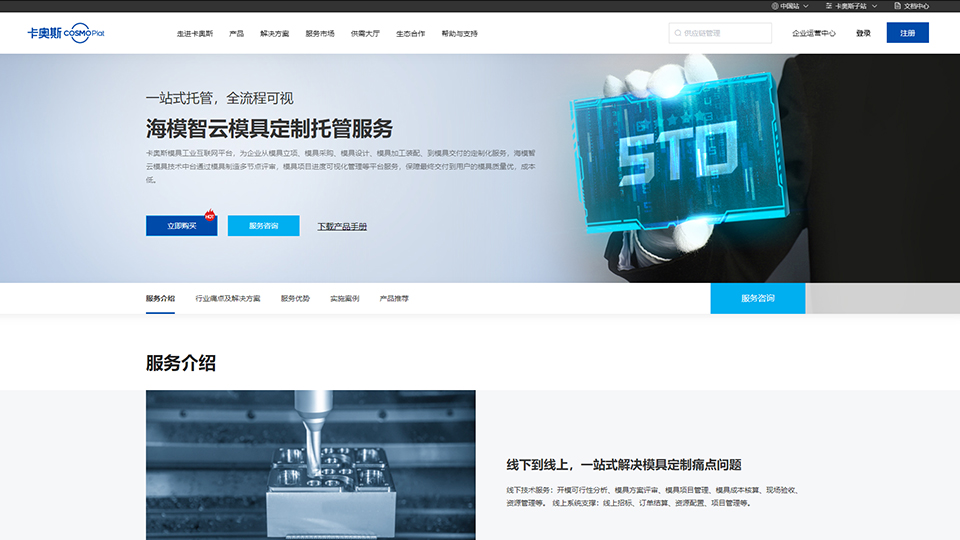
Task: Open the 生态合作 menu
Action: 410,34
